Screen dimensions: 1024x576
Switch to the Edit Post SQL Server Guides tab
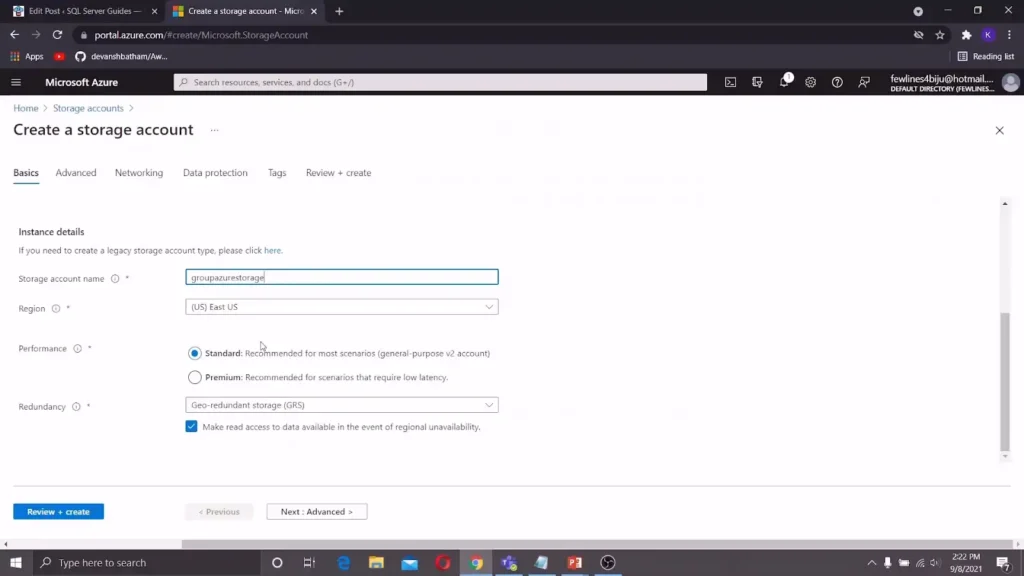tap(85, 11)
